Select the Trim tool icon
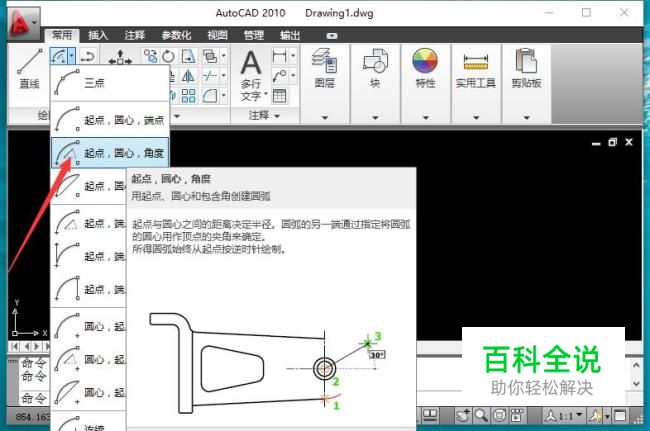This screenshot has height=431, width=650. 210,75
